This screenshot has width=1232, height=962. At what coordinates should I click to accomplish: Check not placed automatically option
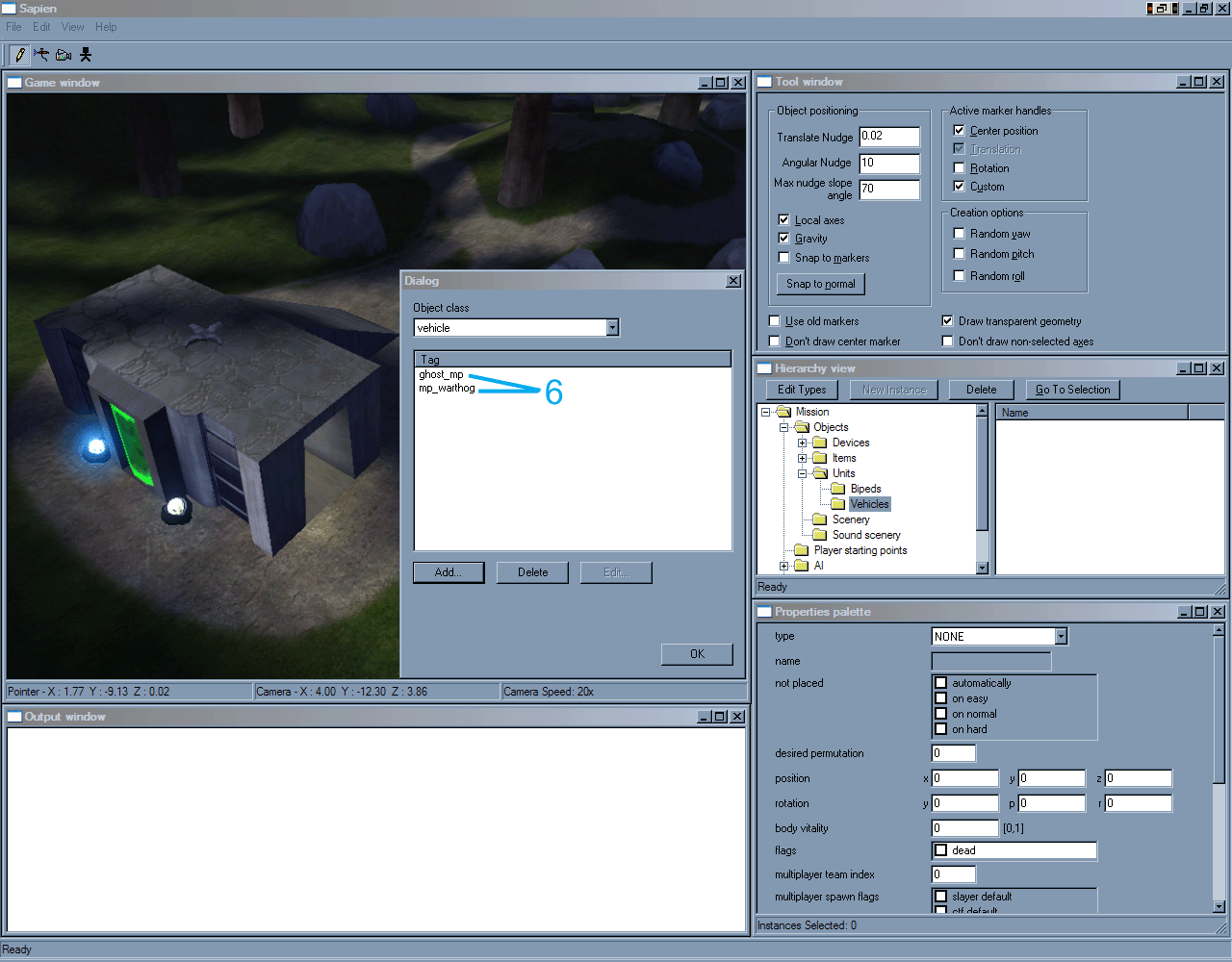point(941,683)
